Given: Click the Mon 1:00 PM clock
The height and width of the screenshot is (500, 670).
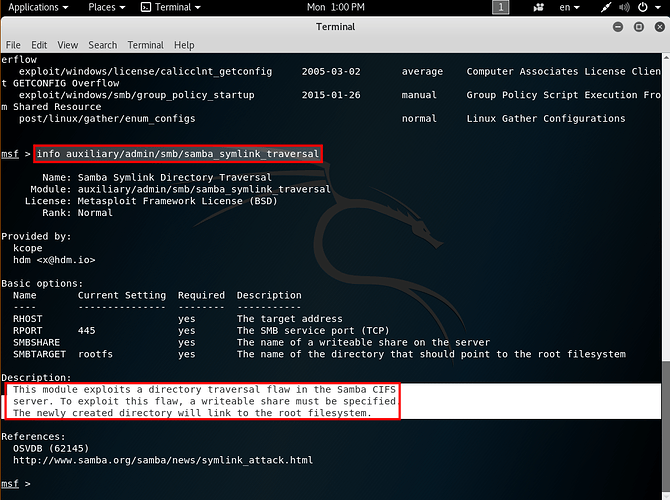Looking at the screenshot, I should tap(335, 7).
